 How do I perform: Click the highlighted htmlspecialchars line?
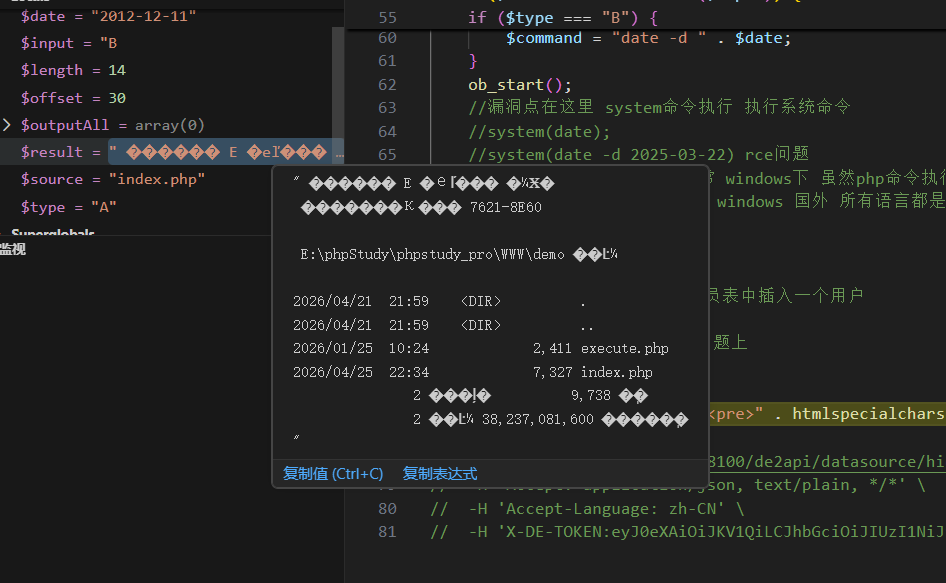(827, 413)
